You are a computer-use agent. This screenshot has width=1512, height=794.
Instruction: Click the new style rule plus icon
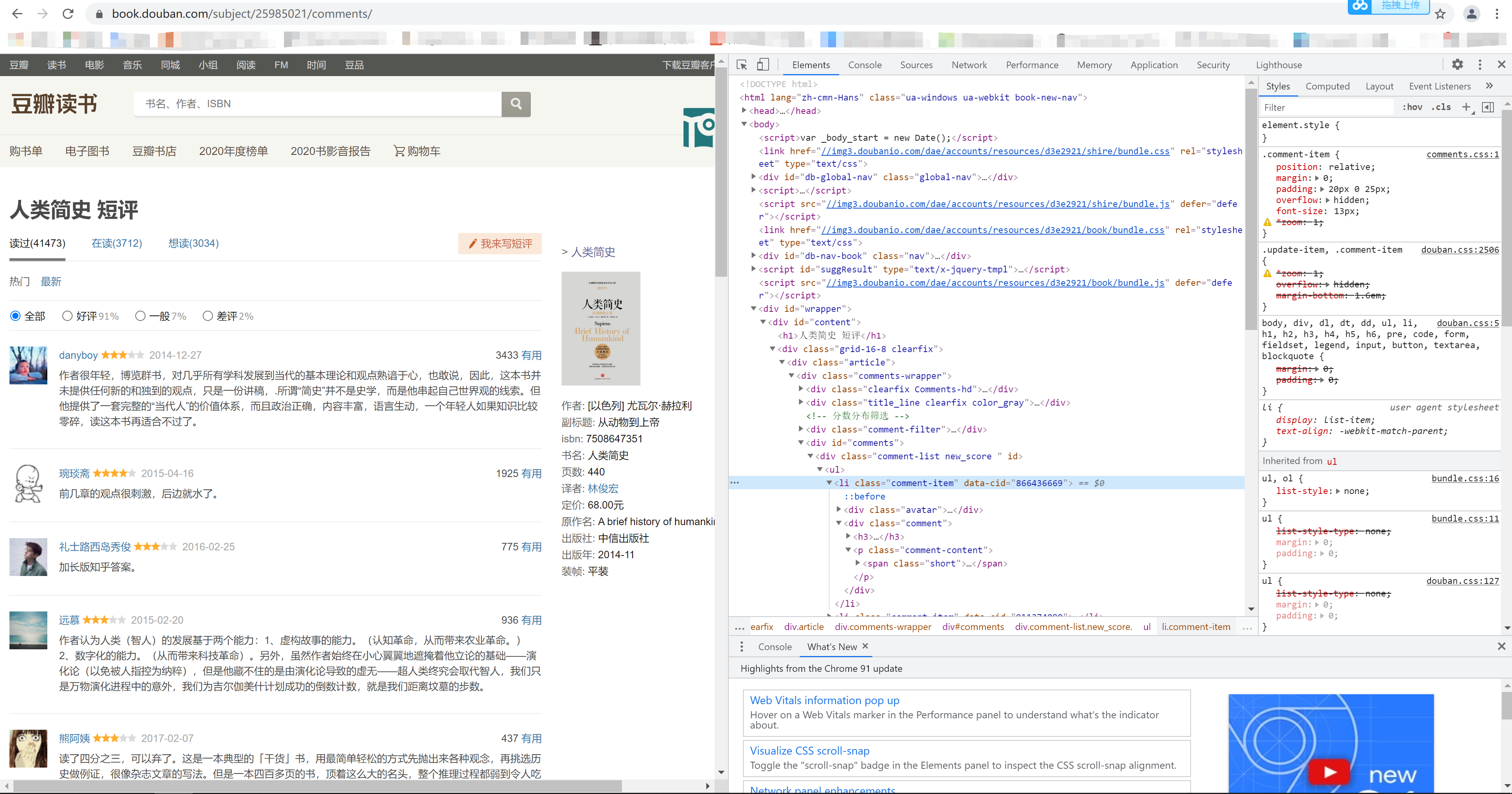1466,107
